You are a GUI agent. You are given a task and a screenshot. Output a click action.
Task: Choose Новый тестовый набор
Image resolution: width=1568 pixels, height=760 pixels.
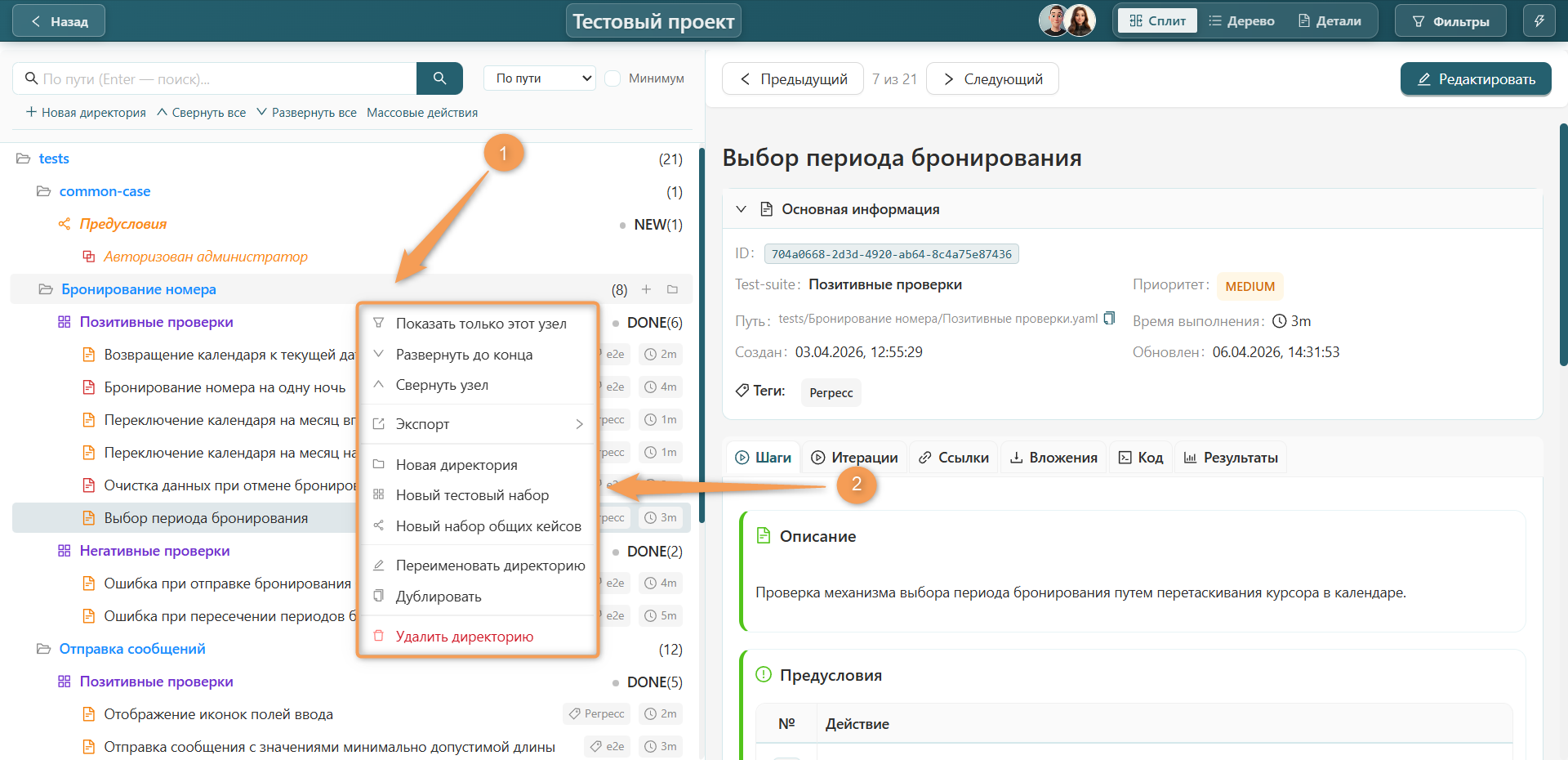[479, 495]
